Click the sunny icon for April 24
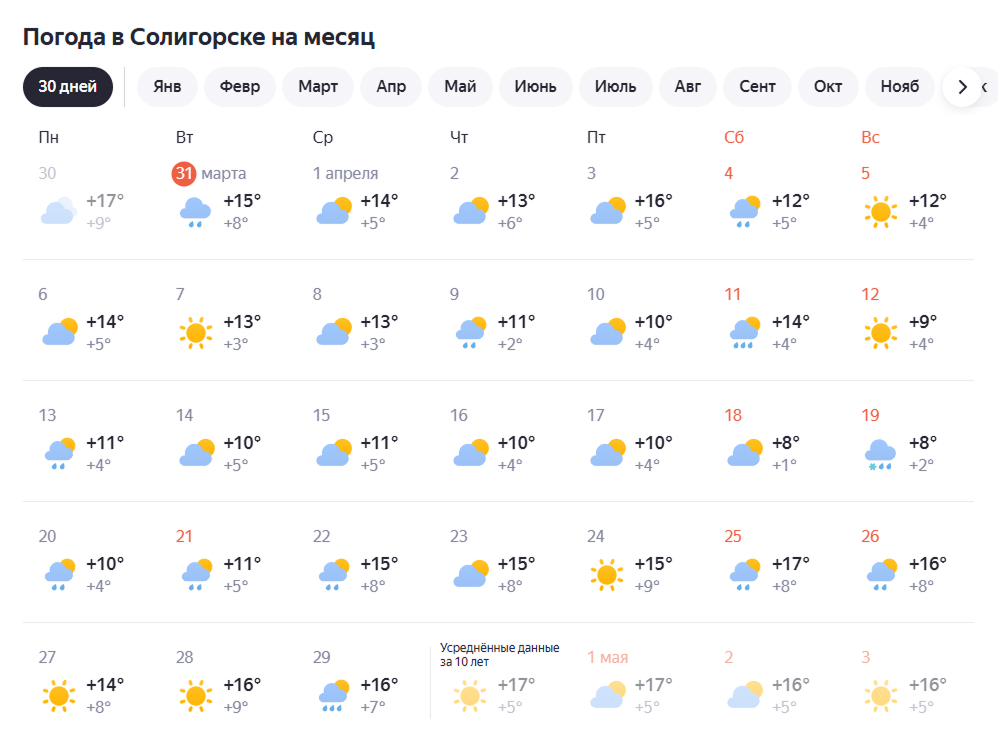The width and height of the screenshot is (998, 743). coord(606,573)
